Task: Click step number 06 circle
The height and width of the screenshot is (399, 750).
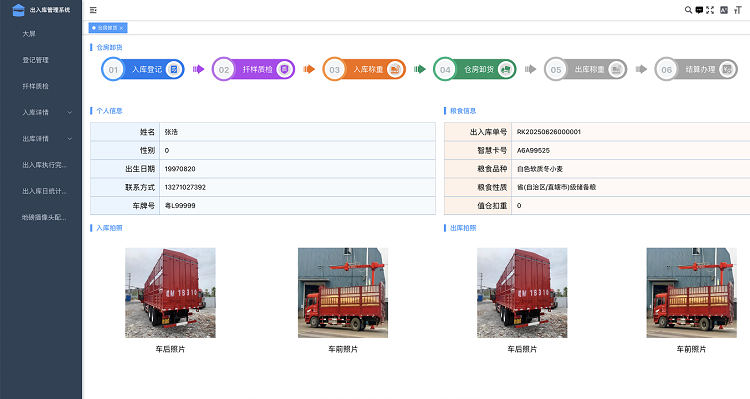Action: [x=666, y=69]
